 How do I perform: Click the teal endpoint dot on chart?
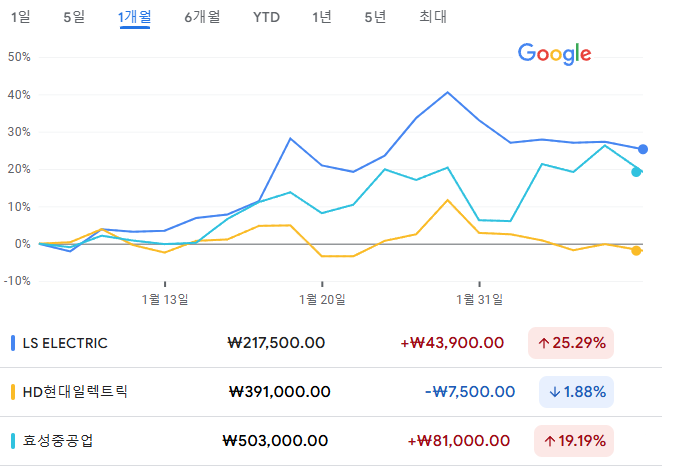click(636, 172)
